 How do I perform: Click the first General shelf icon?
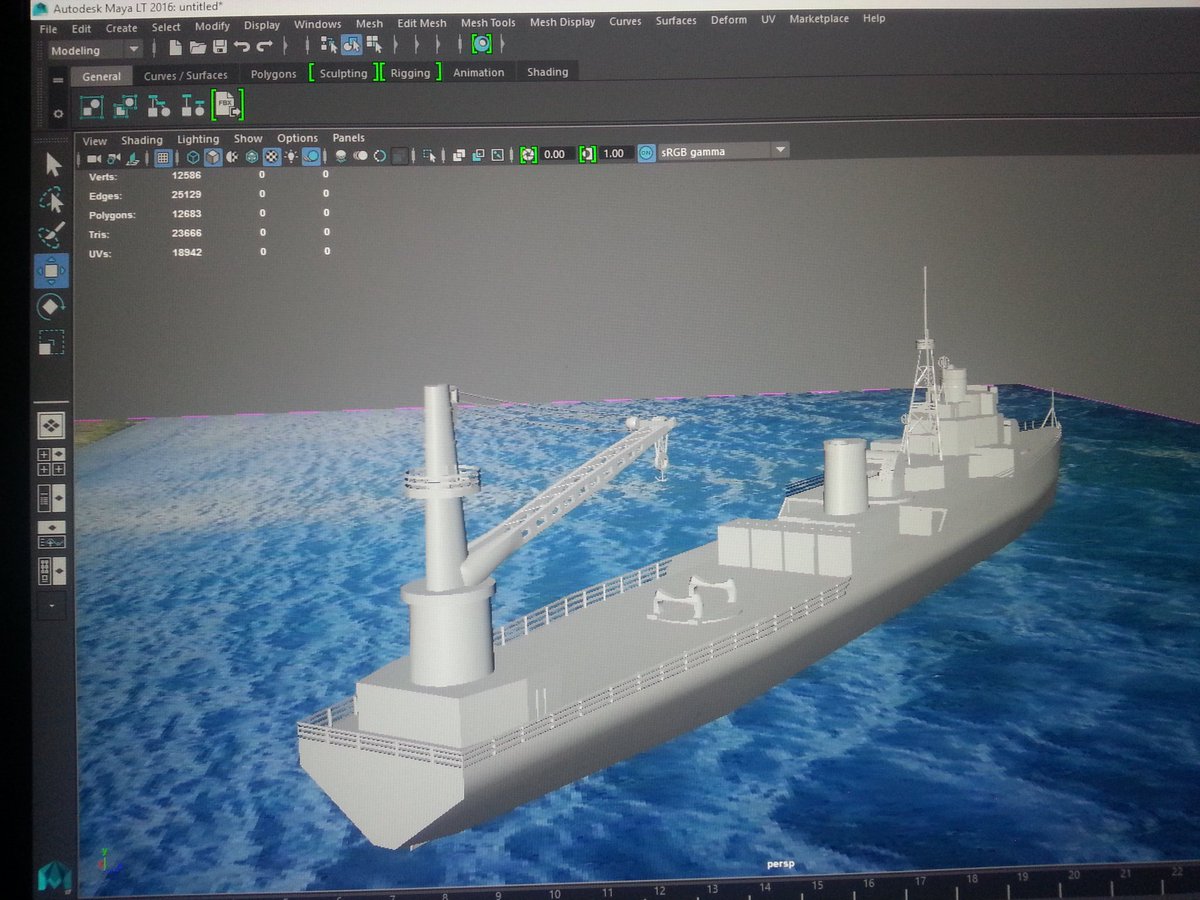[92, 106]
